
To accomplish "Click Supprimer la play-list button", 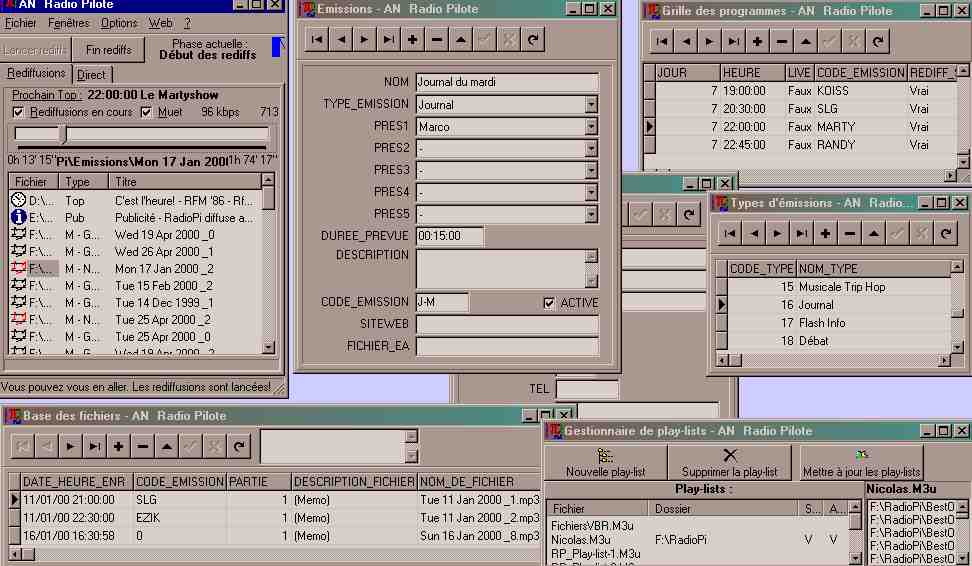I will 730,462.
